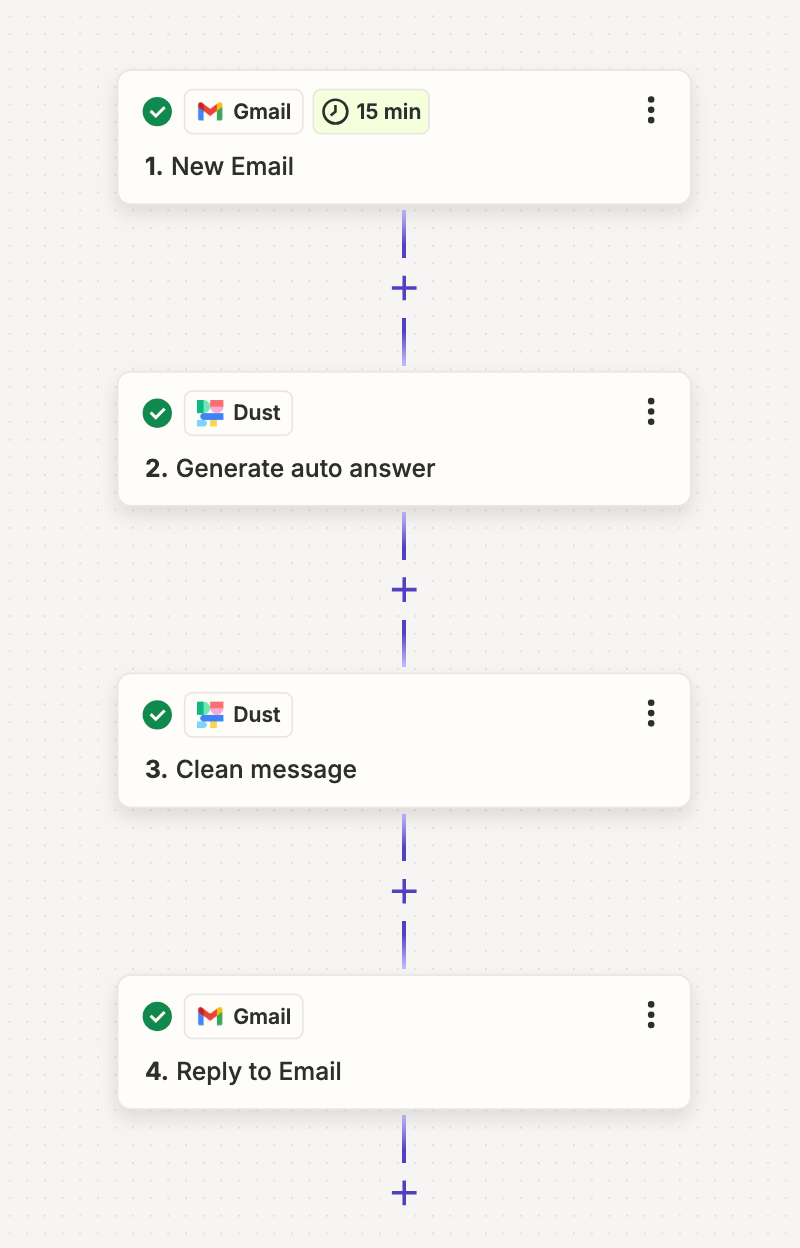
Task: Open three-dot menu for New Email step
Action: click(x=651, y=110)
